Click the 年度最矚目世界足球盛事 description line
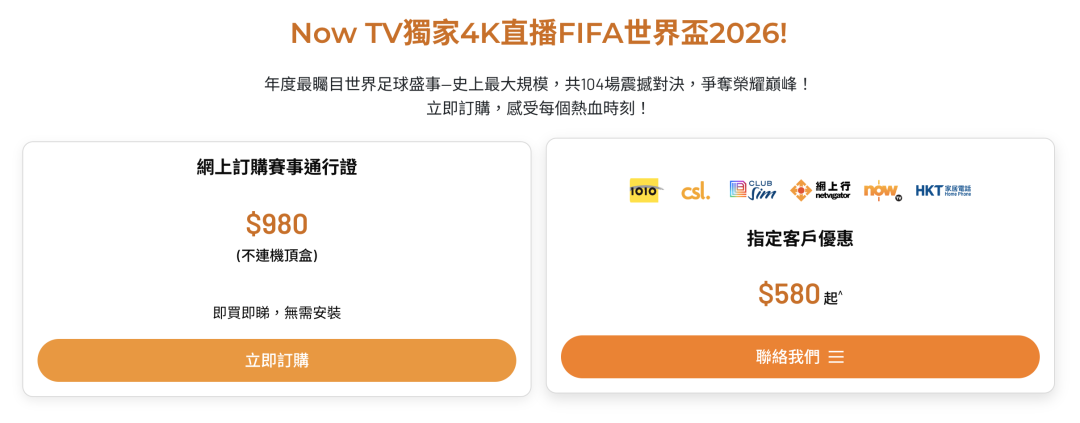The image size is (1080, 423). coord(539,85)
